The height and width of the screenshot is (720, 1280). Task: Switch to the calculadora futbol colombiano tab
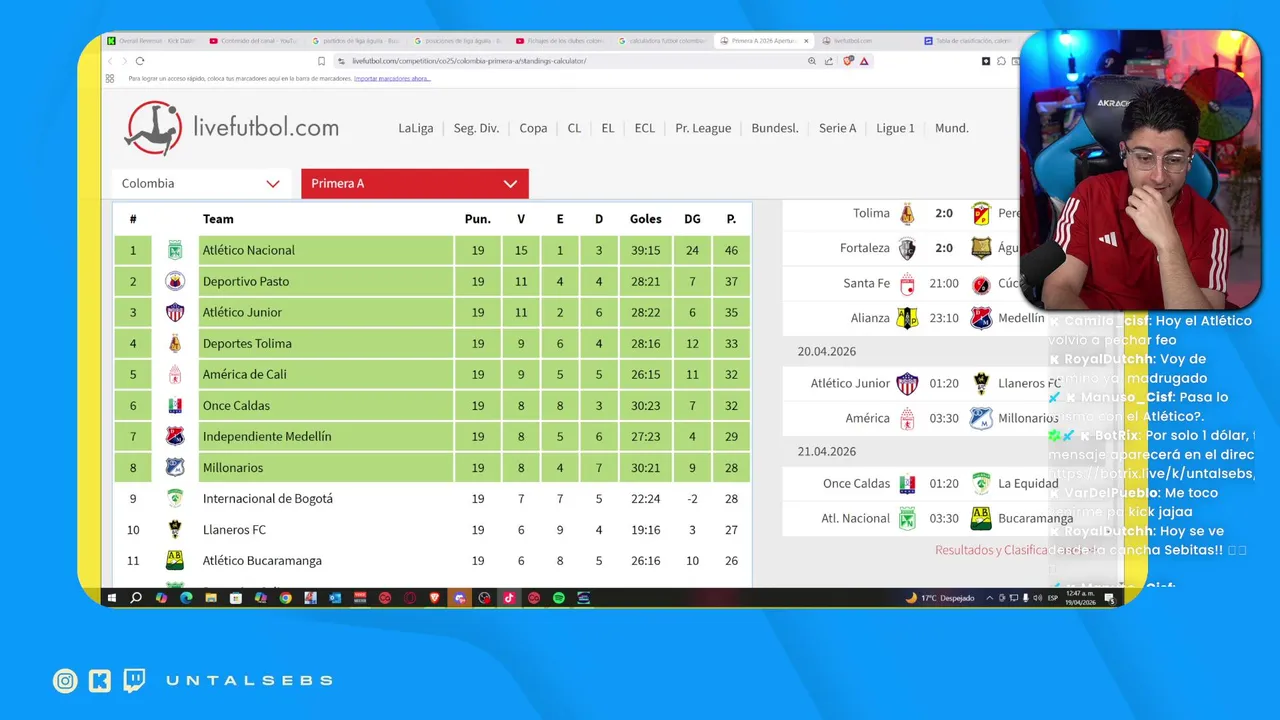tap(662, 41)
